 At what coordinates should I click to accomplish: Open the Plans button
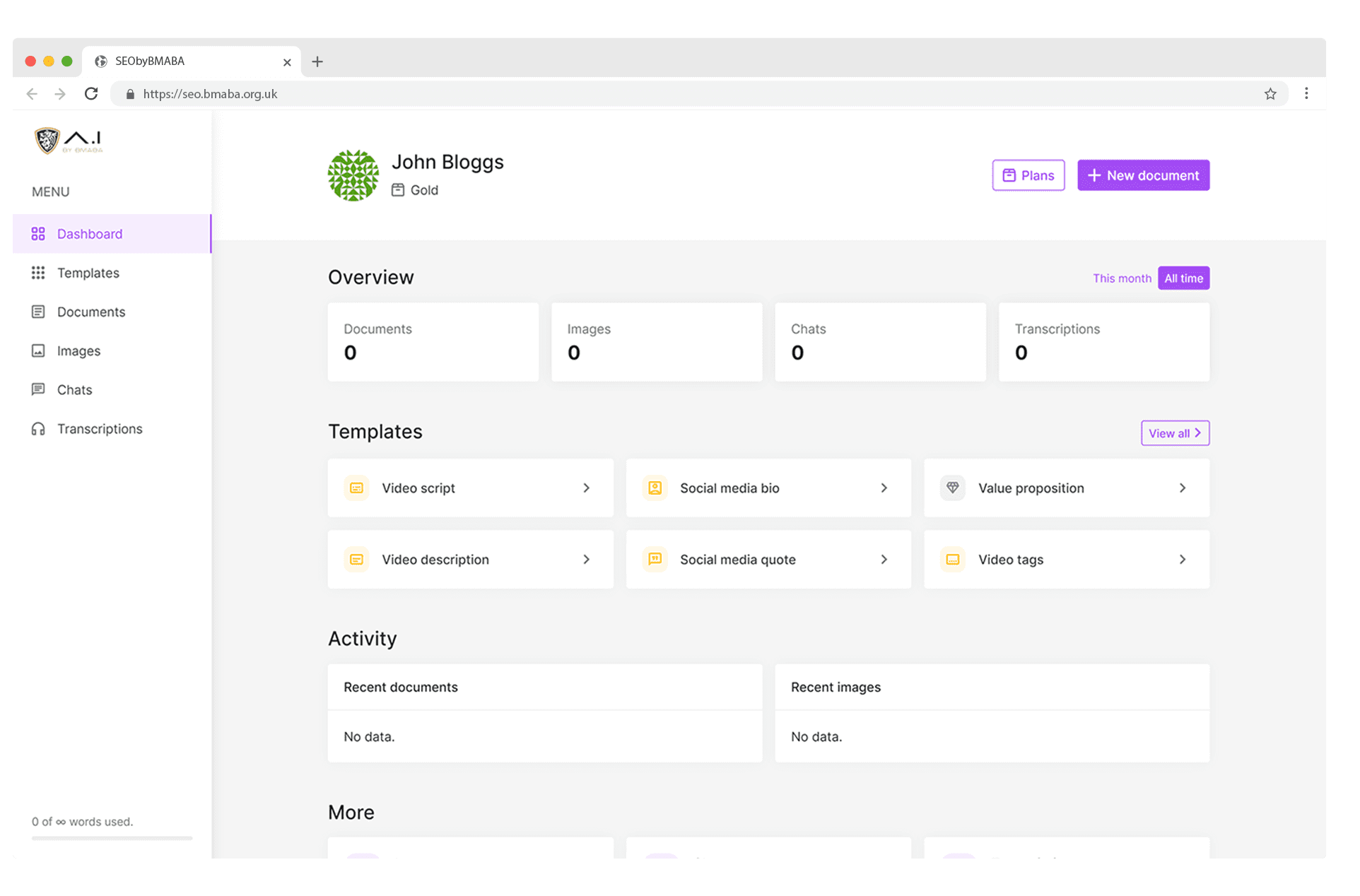click(x=1028, y=175)
